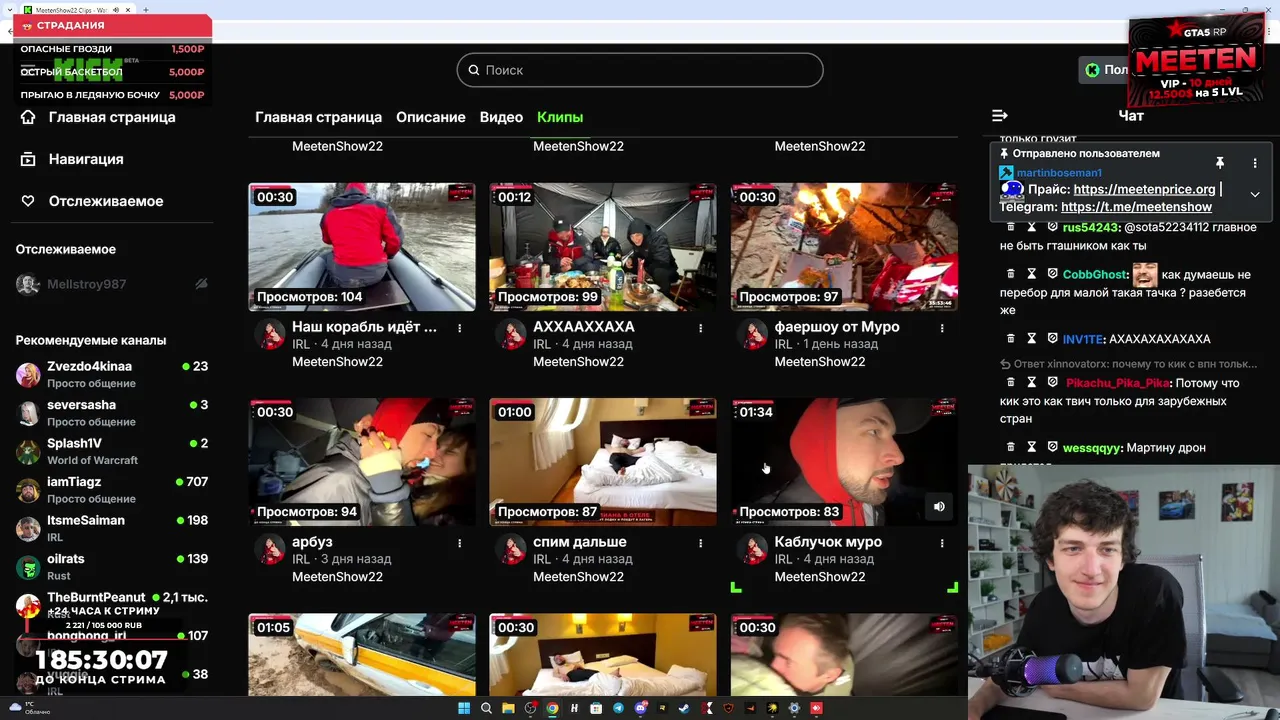Play the фаершоу от Муро clip thumbnail
Image resolution: width=1280 pixels, height=720 pixels.
click(x=844, y=247)
